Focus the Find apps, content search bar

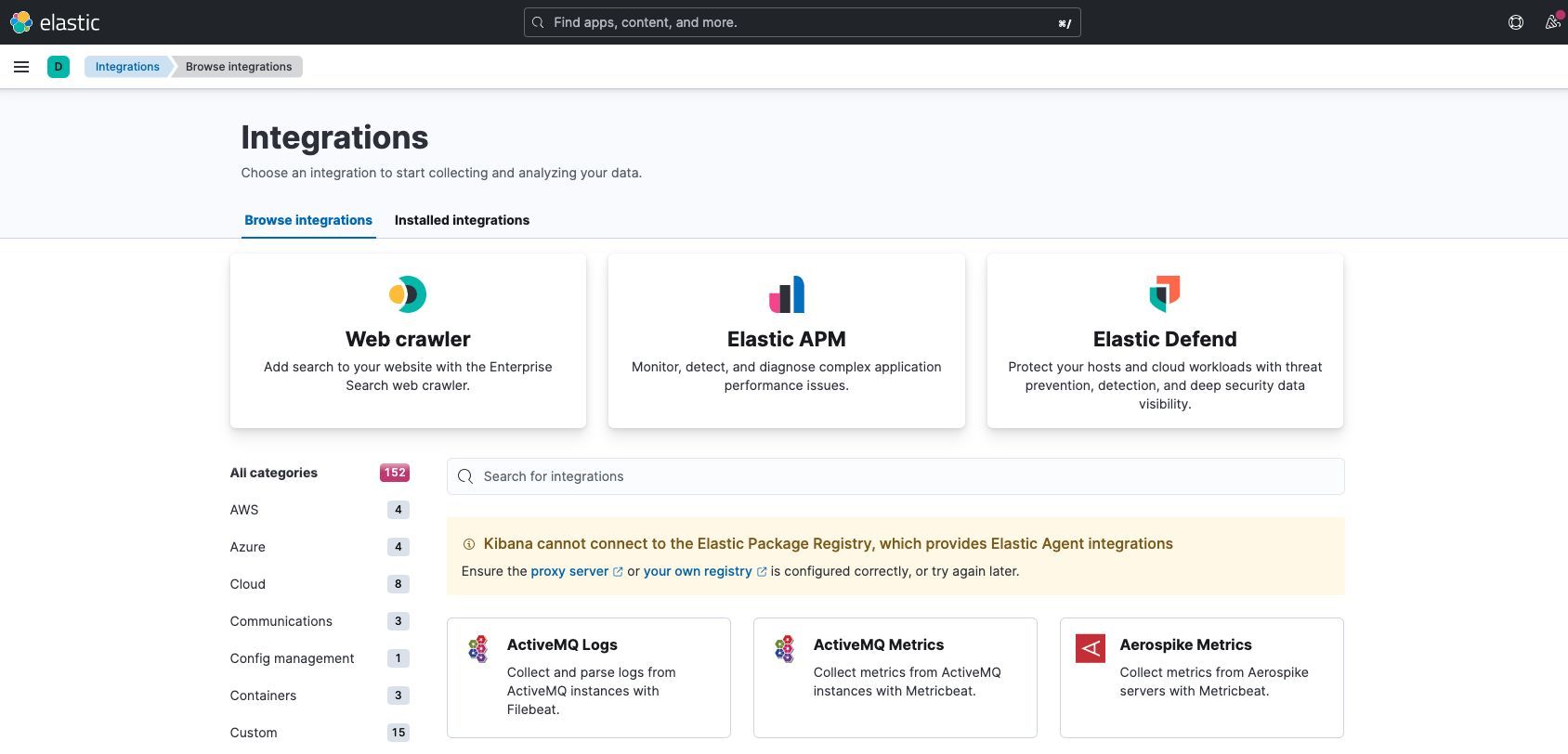(x=803, y=22)
